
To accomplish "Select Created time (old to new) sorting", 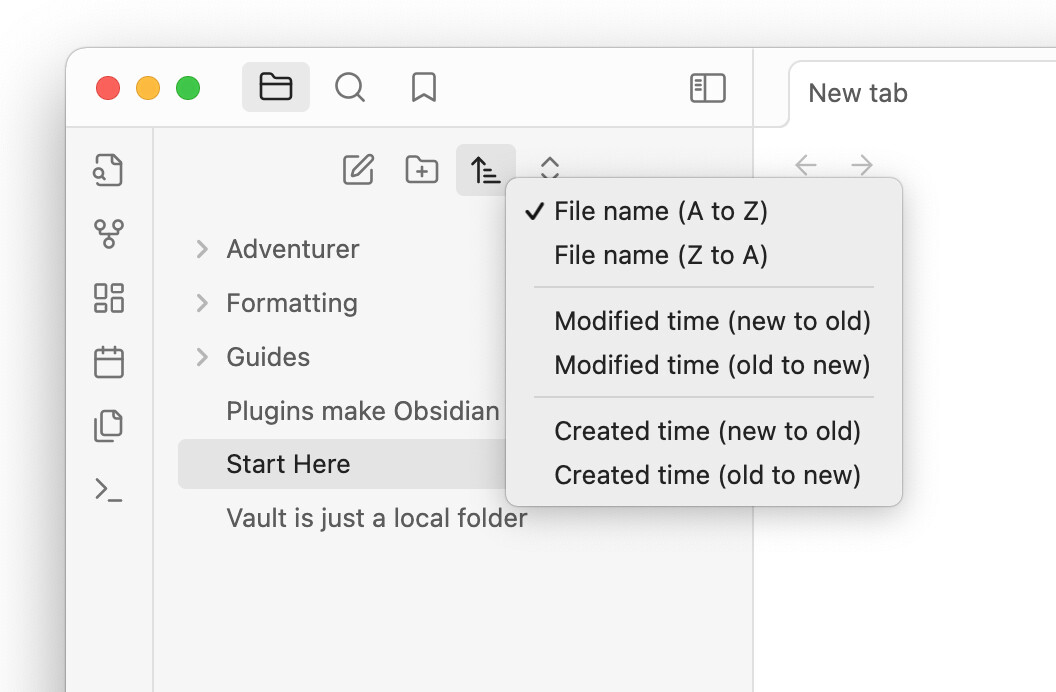I will (707, 475).
